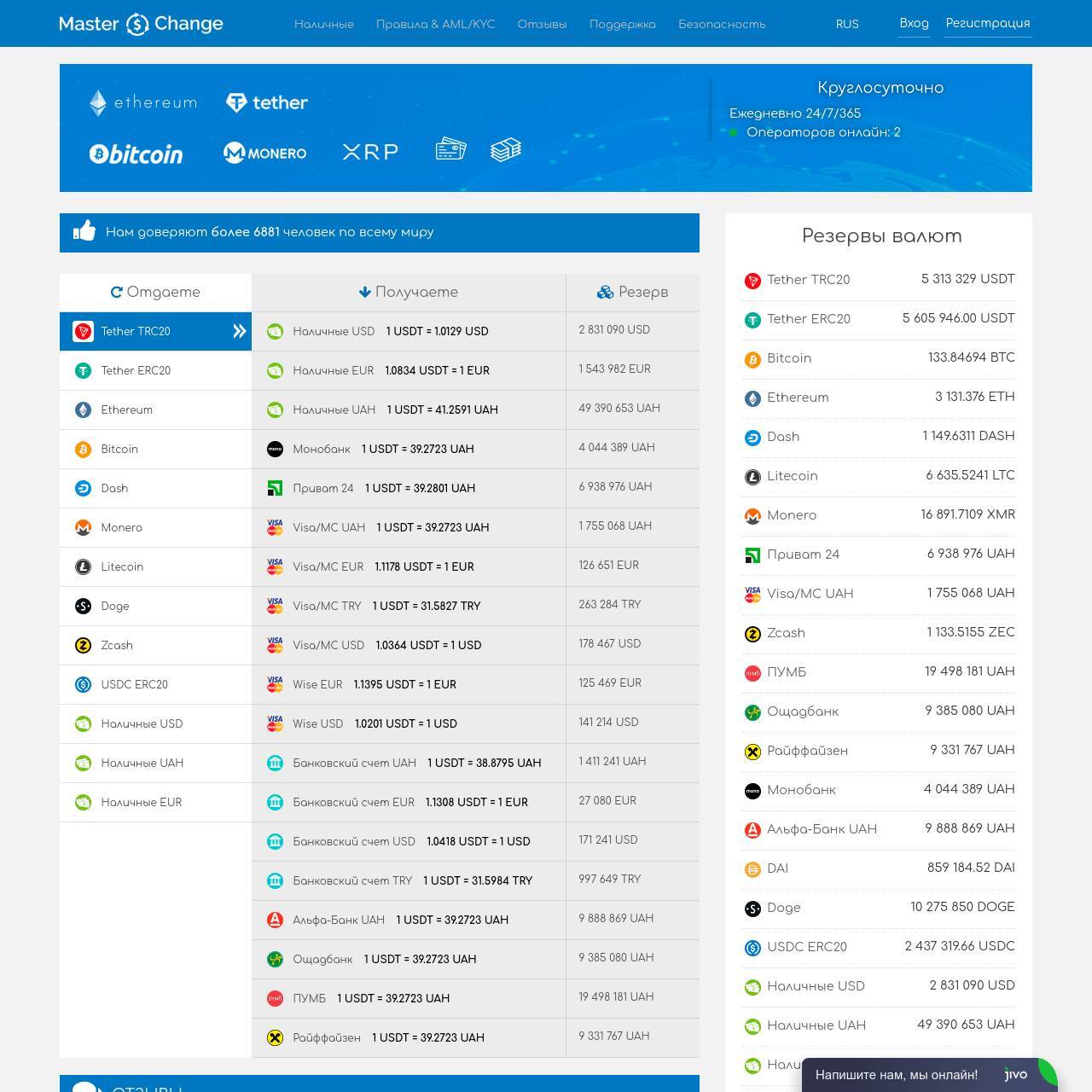This screenshot has width=1092, height=1092.
Task: Click the Tether ERC20 icon in Отдаете list
Action: (x=83, y=370)
